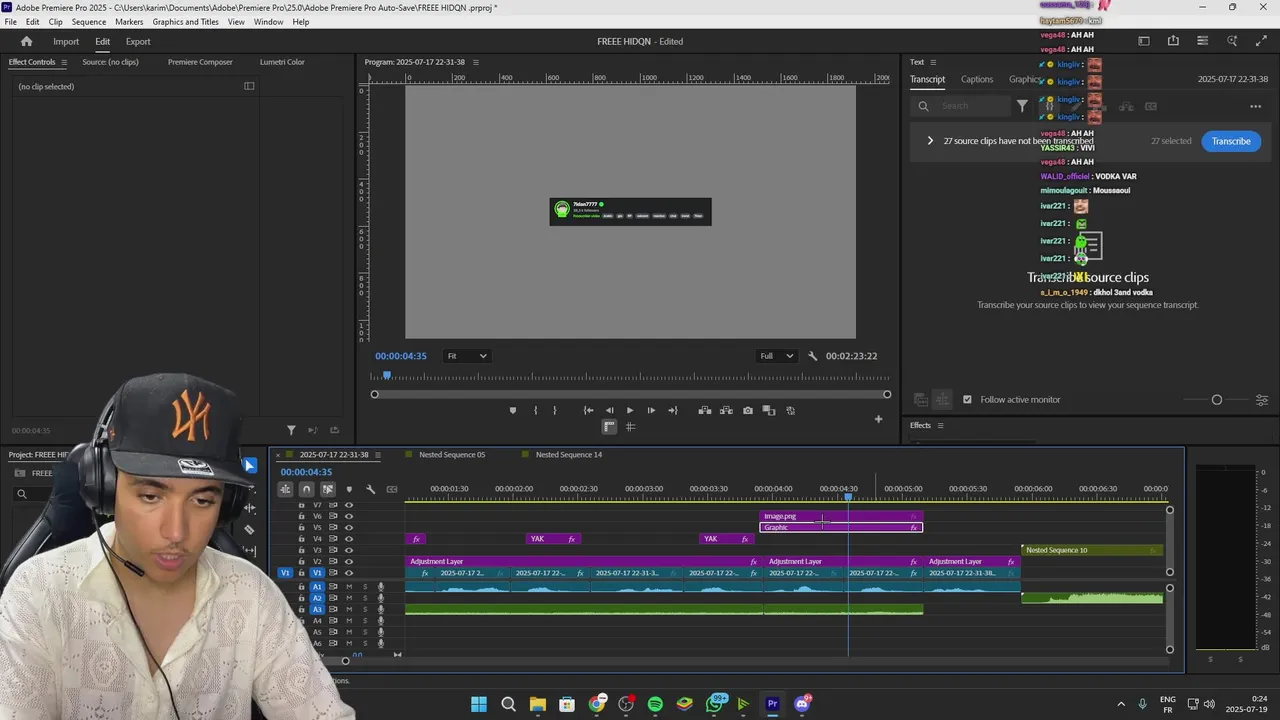1280x720 pixels.
Task: Click the Extract button
Action: (726, 410)
